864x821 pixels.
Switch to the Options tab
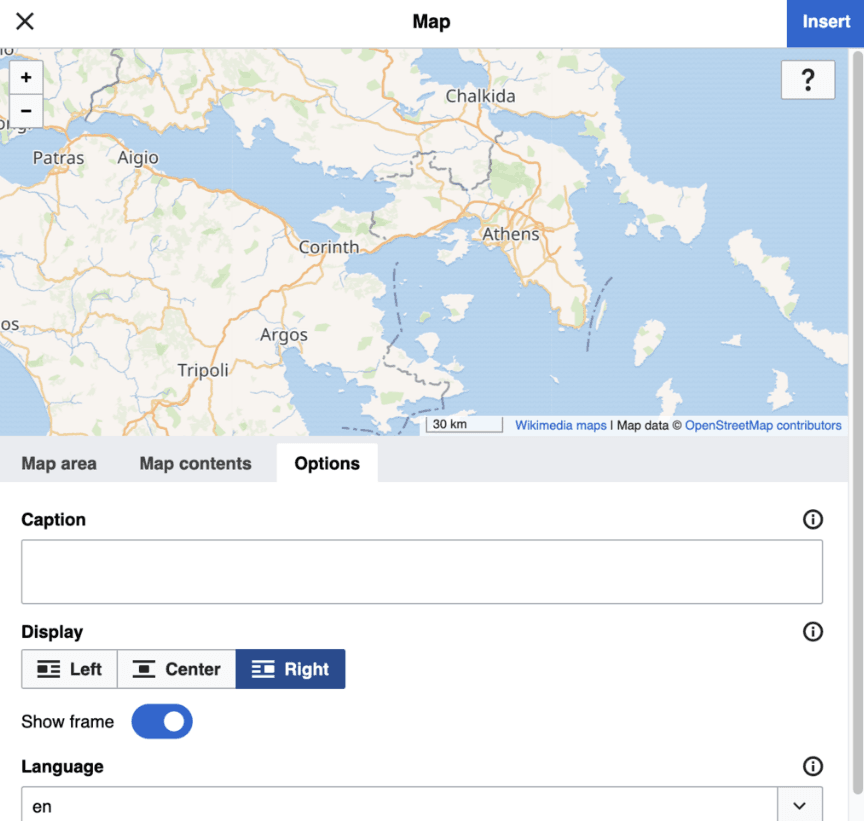tap(327, 463)
